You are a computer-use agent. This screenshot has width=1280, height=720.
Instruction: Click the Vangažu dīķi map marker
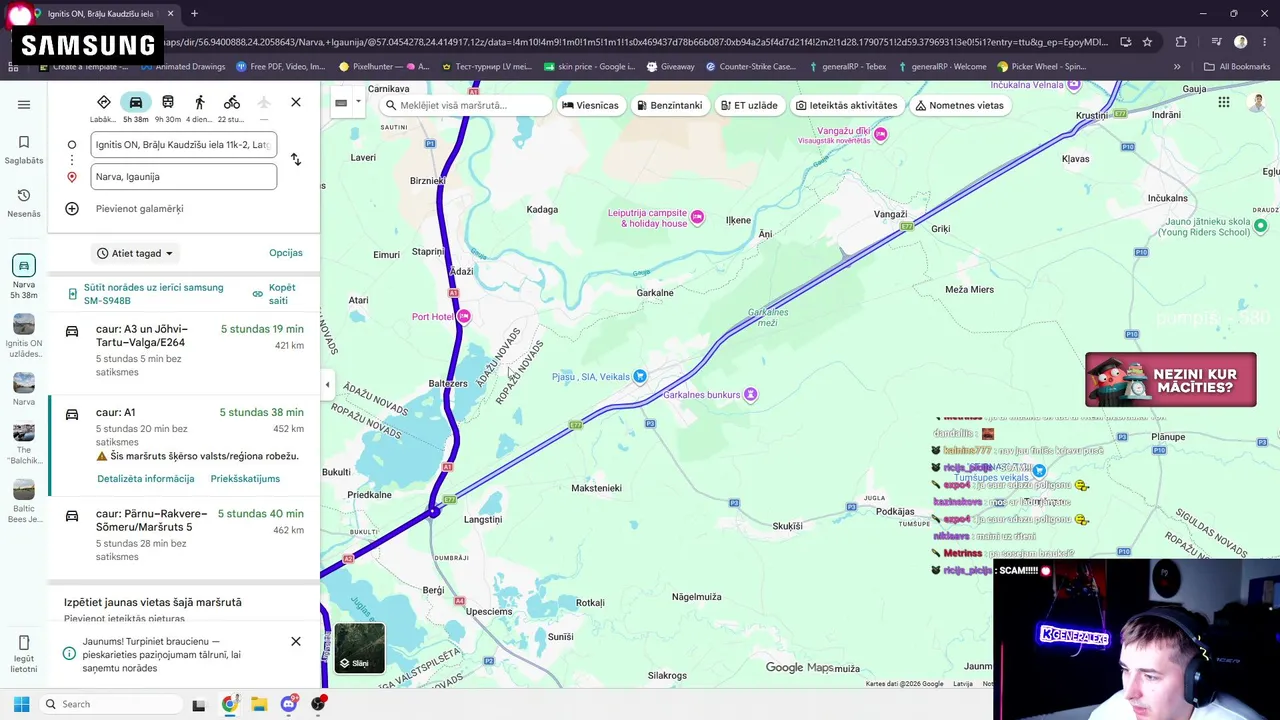(879, 132)
